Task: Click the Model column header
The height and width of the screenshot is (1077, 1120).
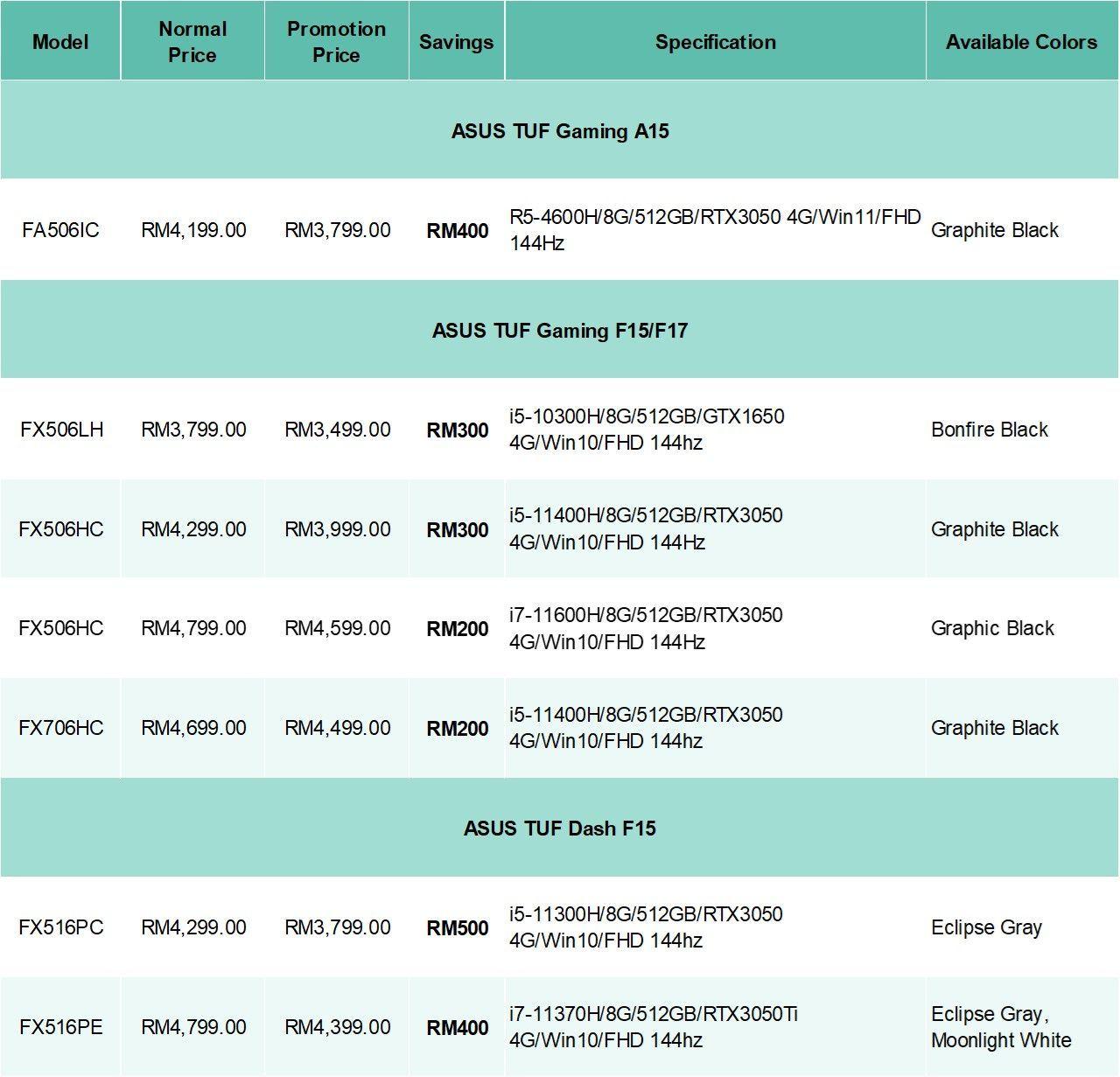Action: coord(60,42)
